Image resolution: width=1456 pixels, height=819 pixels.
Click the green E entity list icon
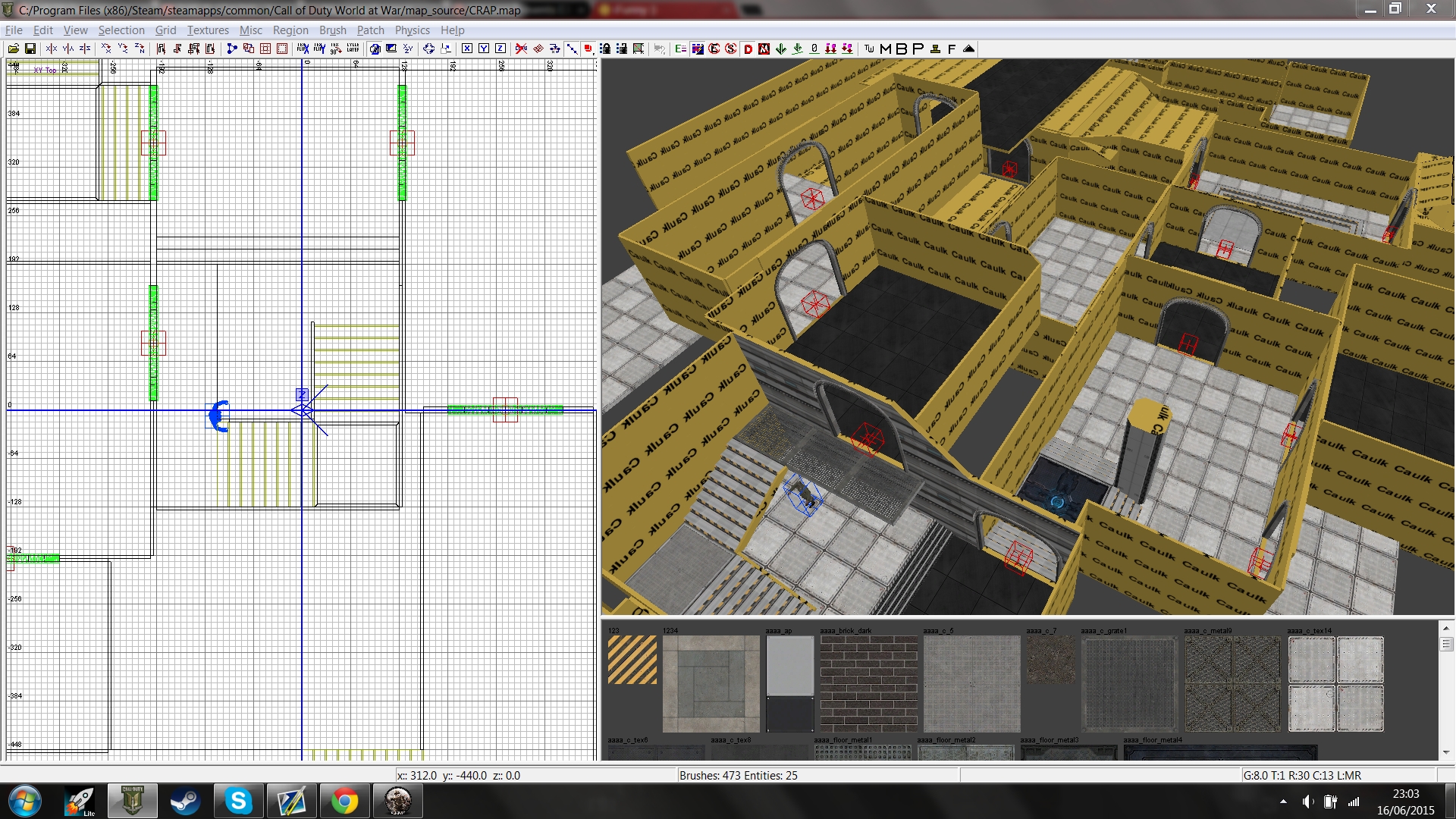coord(681,49)
